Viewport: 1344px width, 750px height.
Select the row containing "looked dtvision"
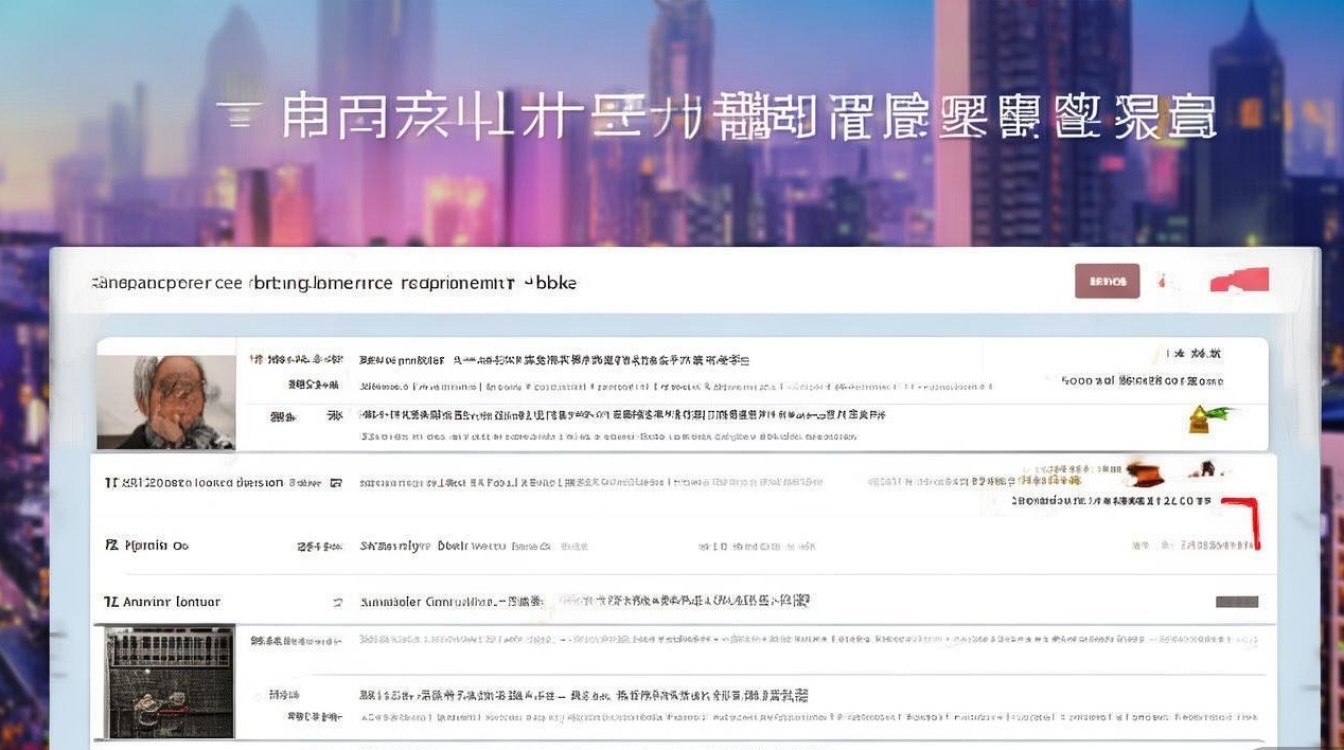point(683,483)
